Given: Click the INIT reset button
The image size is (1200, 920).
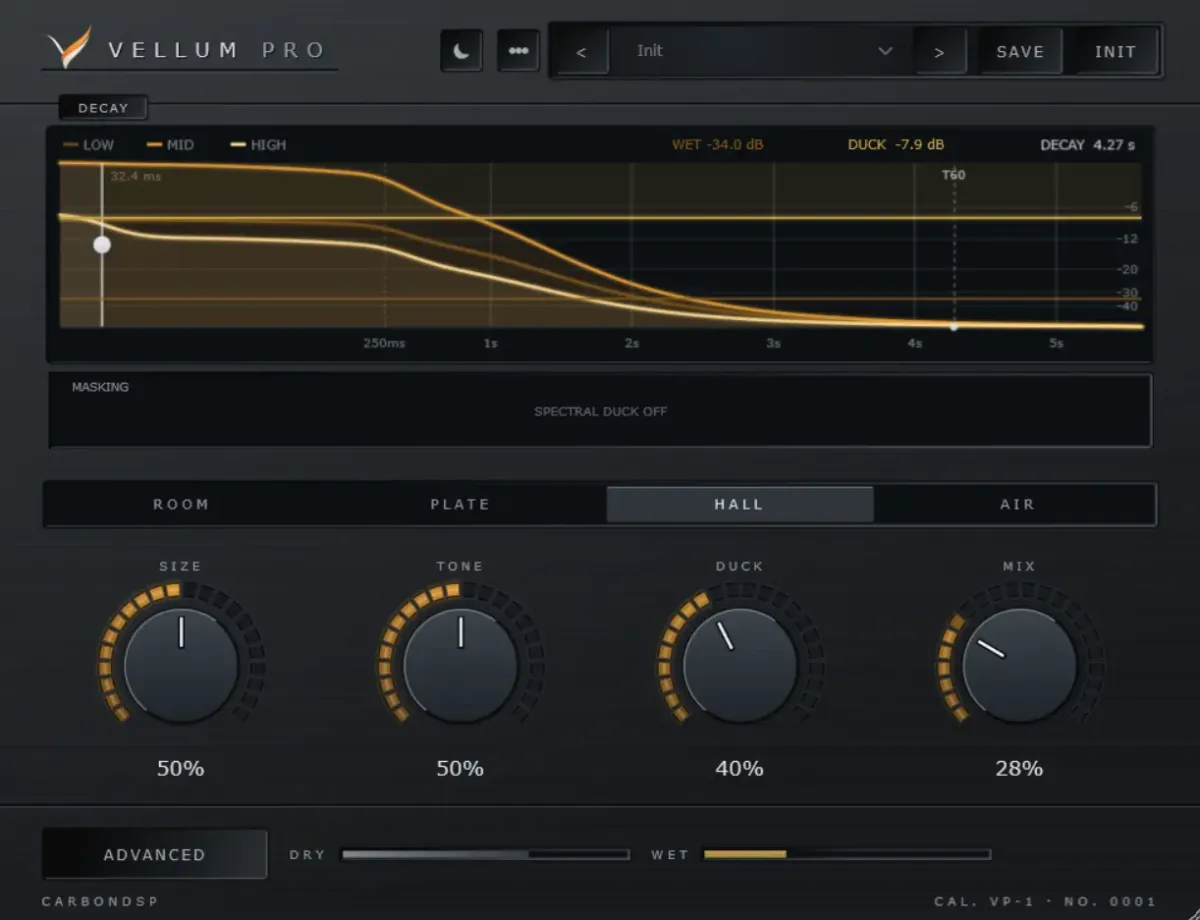Looking at the screenshot, I should [x=1115, y=52].
